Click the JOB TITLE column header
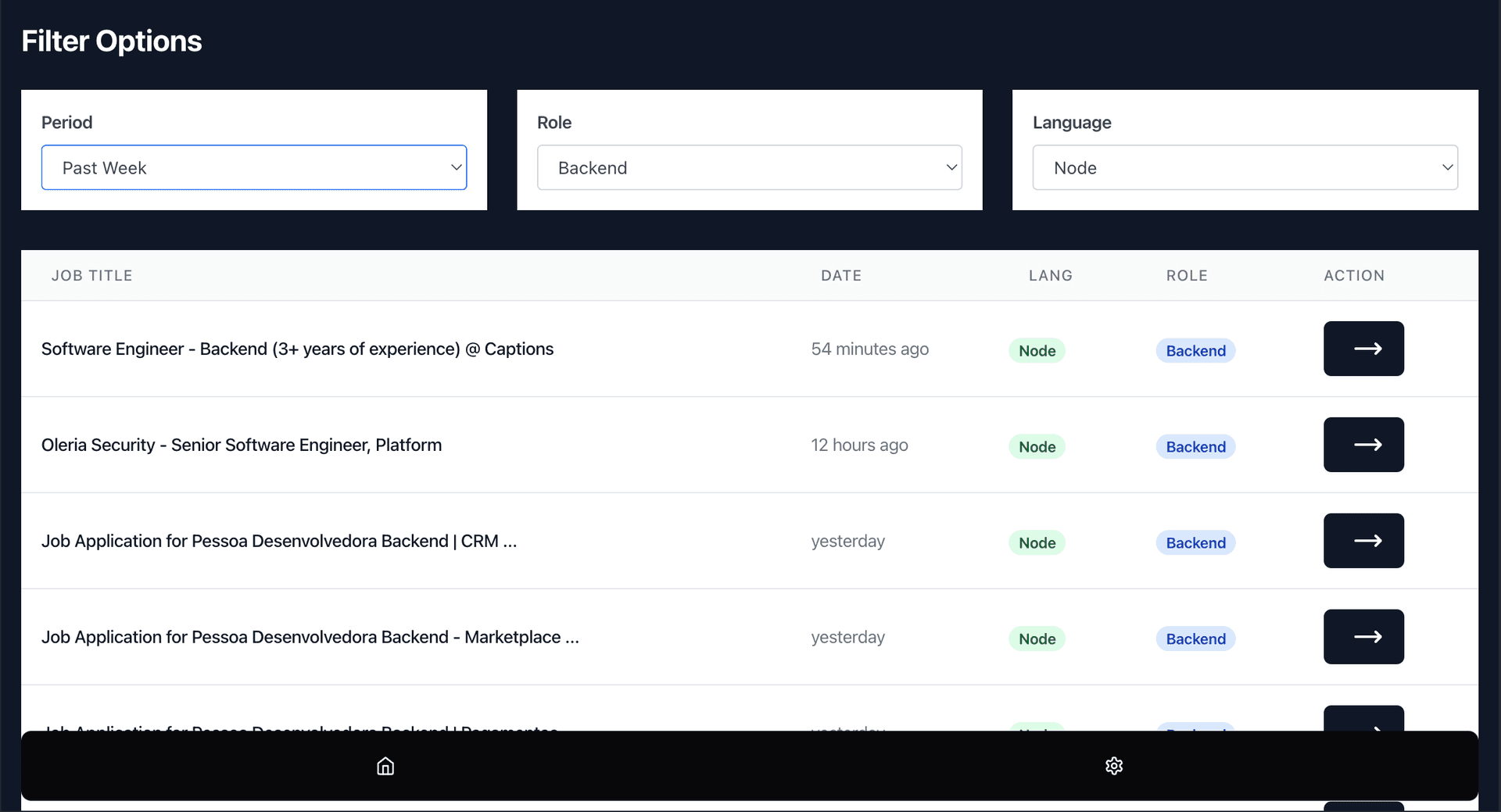The image size is (1501, 812). [92, 276]
